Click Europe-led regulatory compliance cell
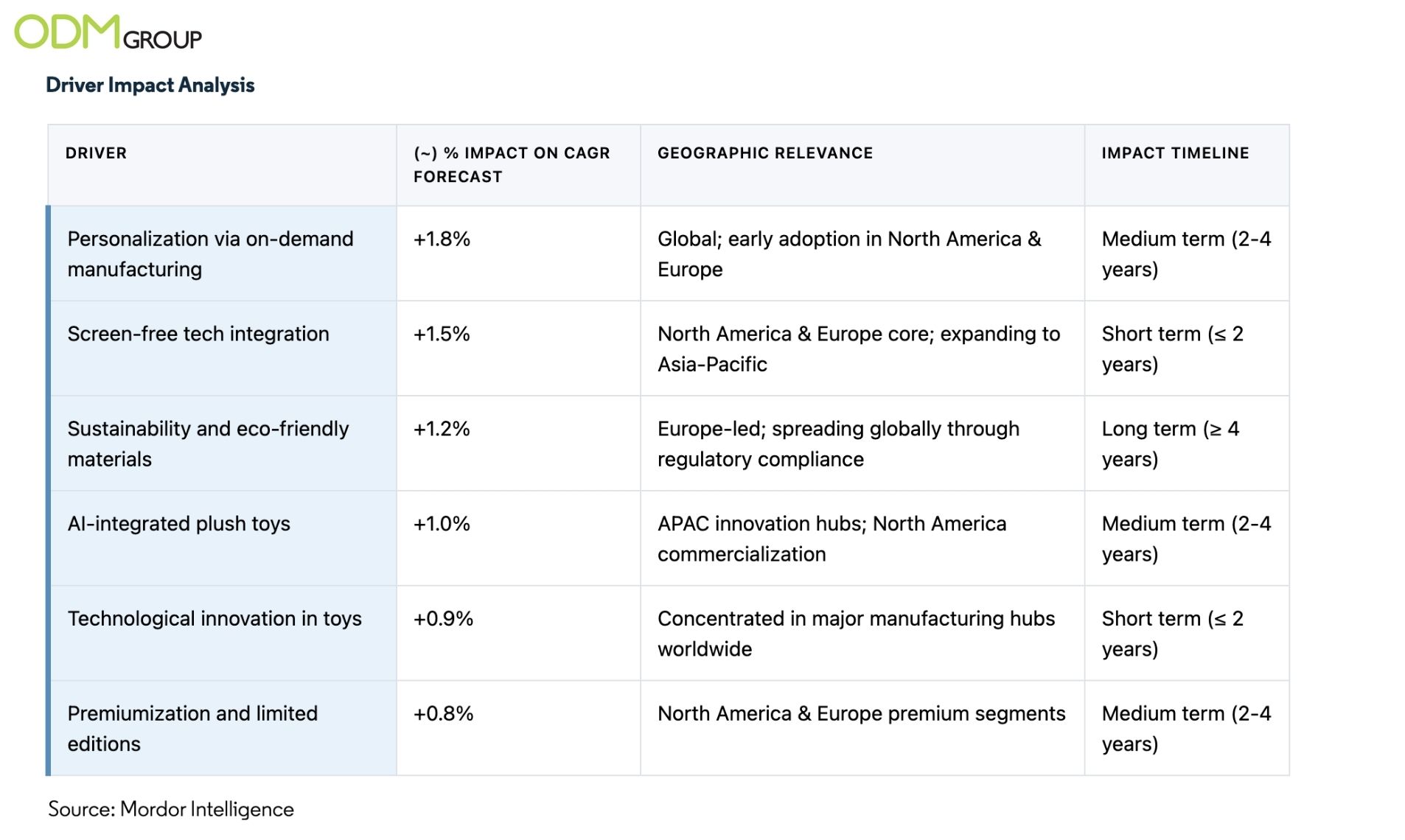Viewport: 1405px width, 840px height. [x=838, y=444]
